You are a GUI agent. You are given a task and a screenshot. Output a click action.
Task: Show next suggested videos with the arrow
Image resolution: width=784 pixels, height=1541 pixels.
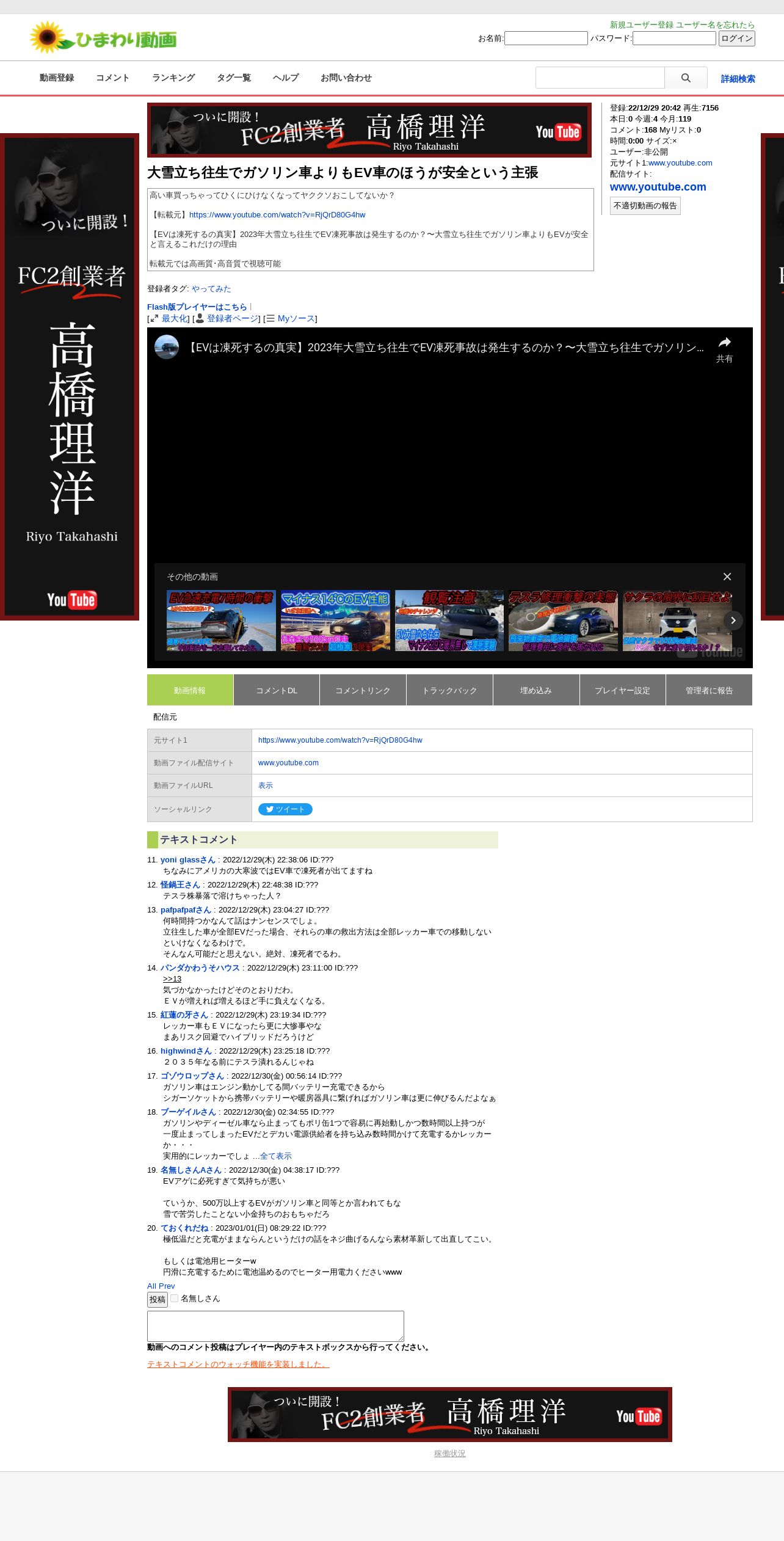(x=733, y=620)
